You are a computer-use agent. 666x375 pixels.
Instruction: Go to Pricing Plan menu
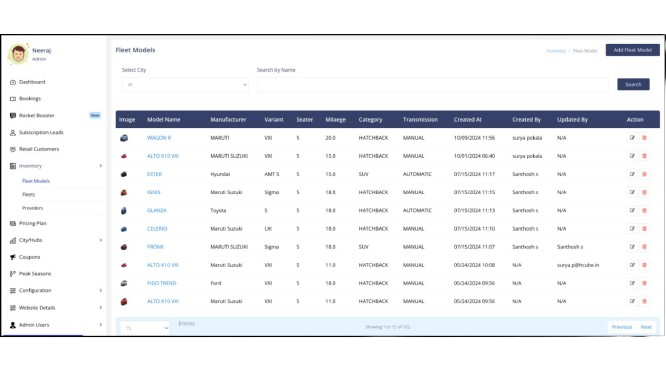click(33, 223)
